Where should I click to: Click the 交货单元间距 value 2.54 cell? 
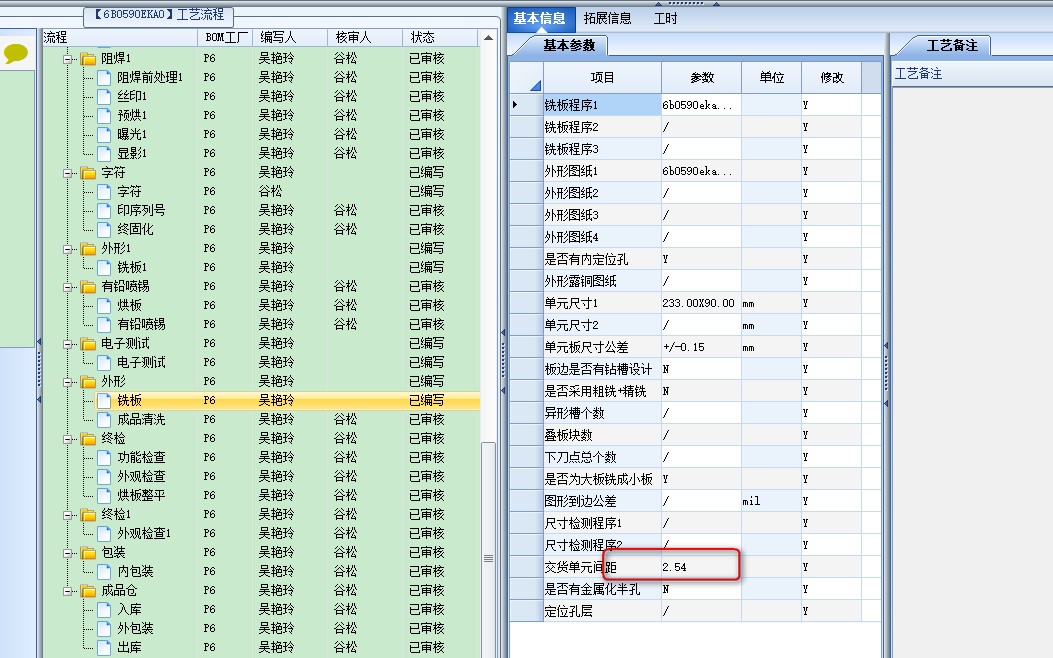pyautogui.click(x=701, y=567)
